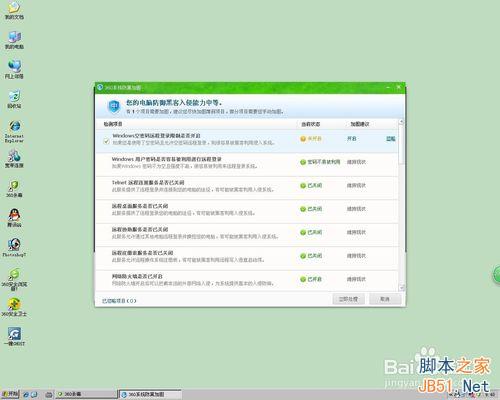Screen dimensions: 500x400
Task: Open the 开始 Start button
Action: [x=10, y=394]
